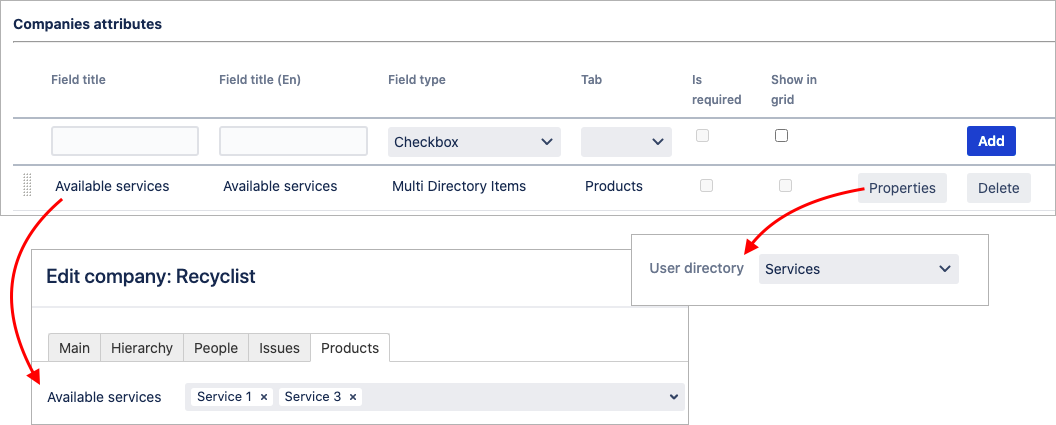
Task: Open the Field type Checkbox dropdown
Action: (474, 142)
